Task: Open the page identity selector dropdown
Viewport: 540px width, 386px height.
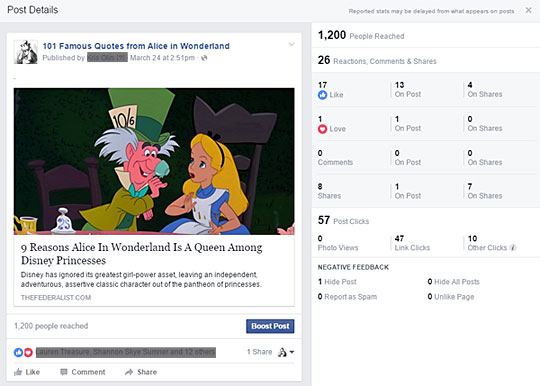Action: [x=286, y=352]
